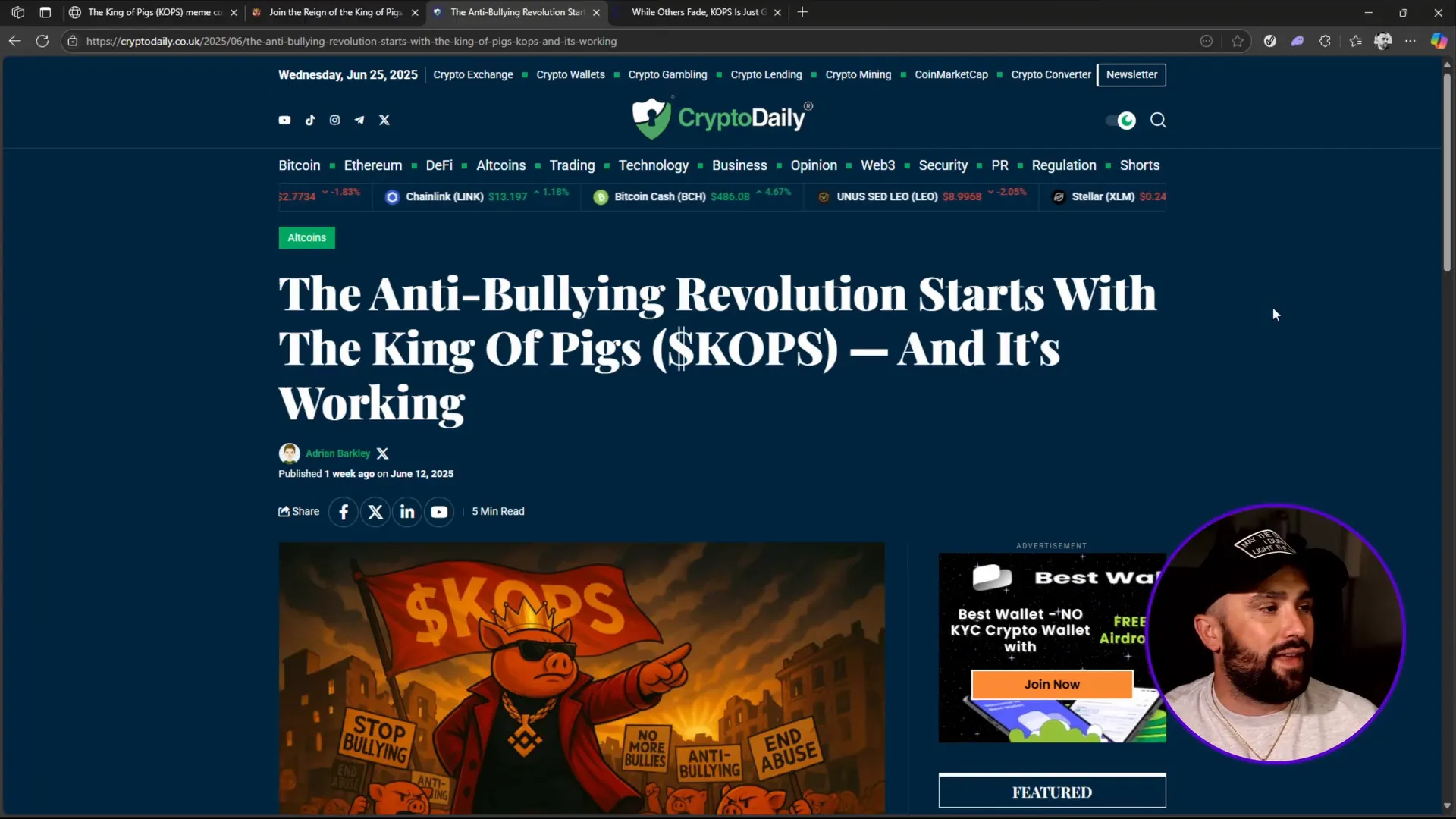This screenshot has height=819, width=1456.
Task: Share article on Facebook
Action: (344, 512)
